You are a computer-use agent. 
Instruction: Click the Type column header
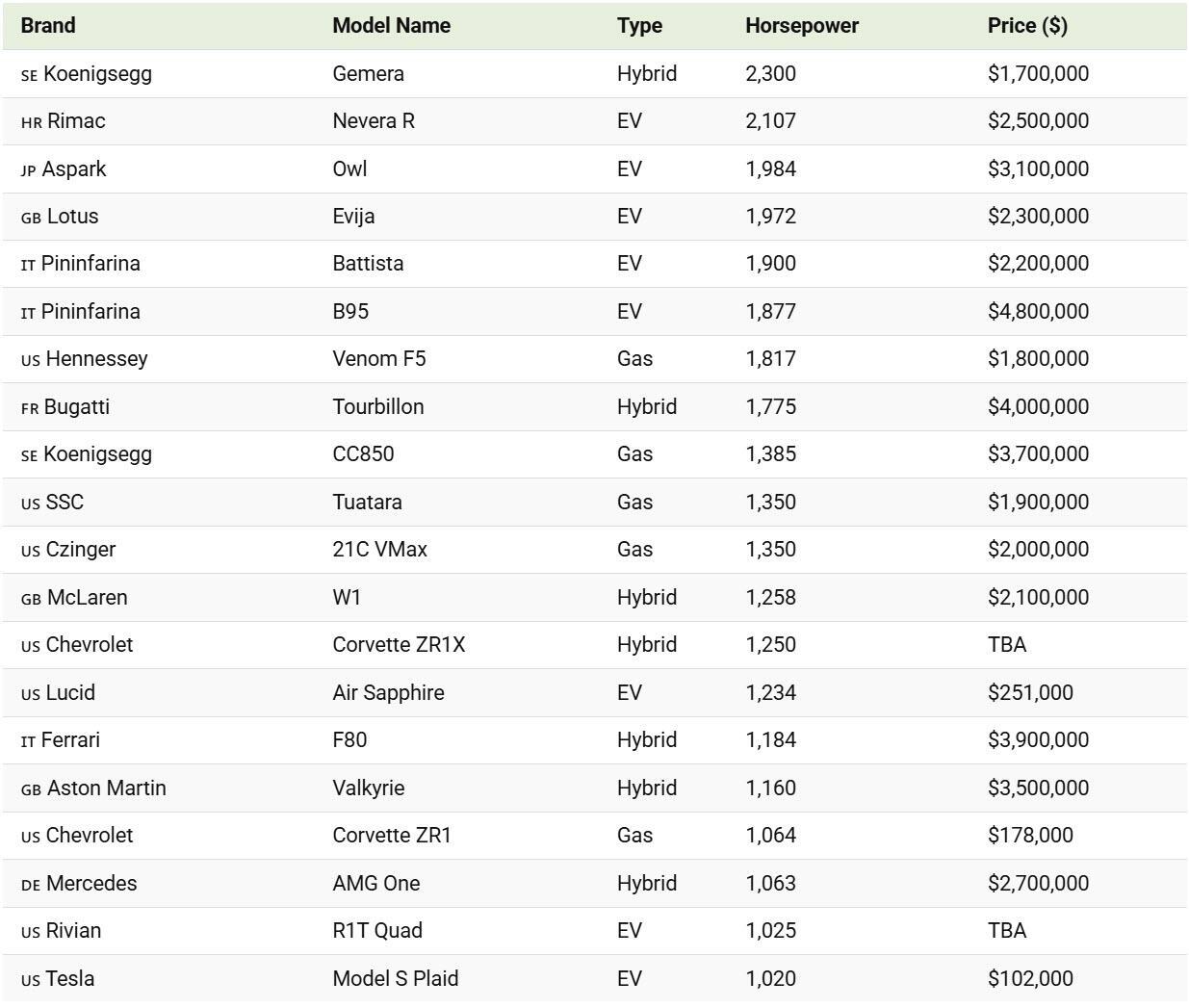point(639,26)
